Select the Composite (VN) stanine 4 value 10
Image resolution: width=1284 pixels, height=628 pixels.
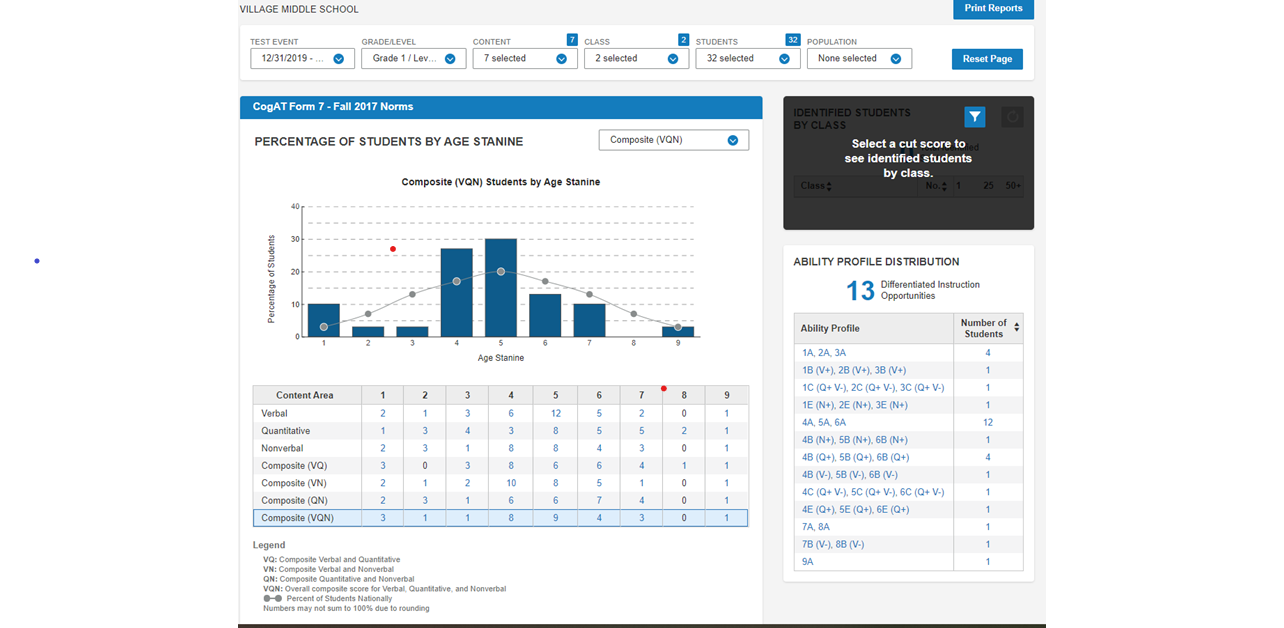coord(511,483)
